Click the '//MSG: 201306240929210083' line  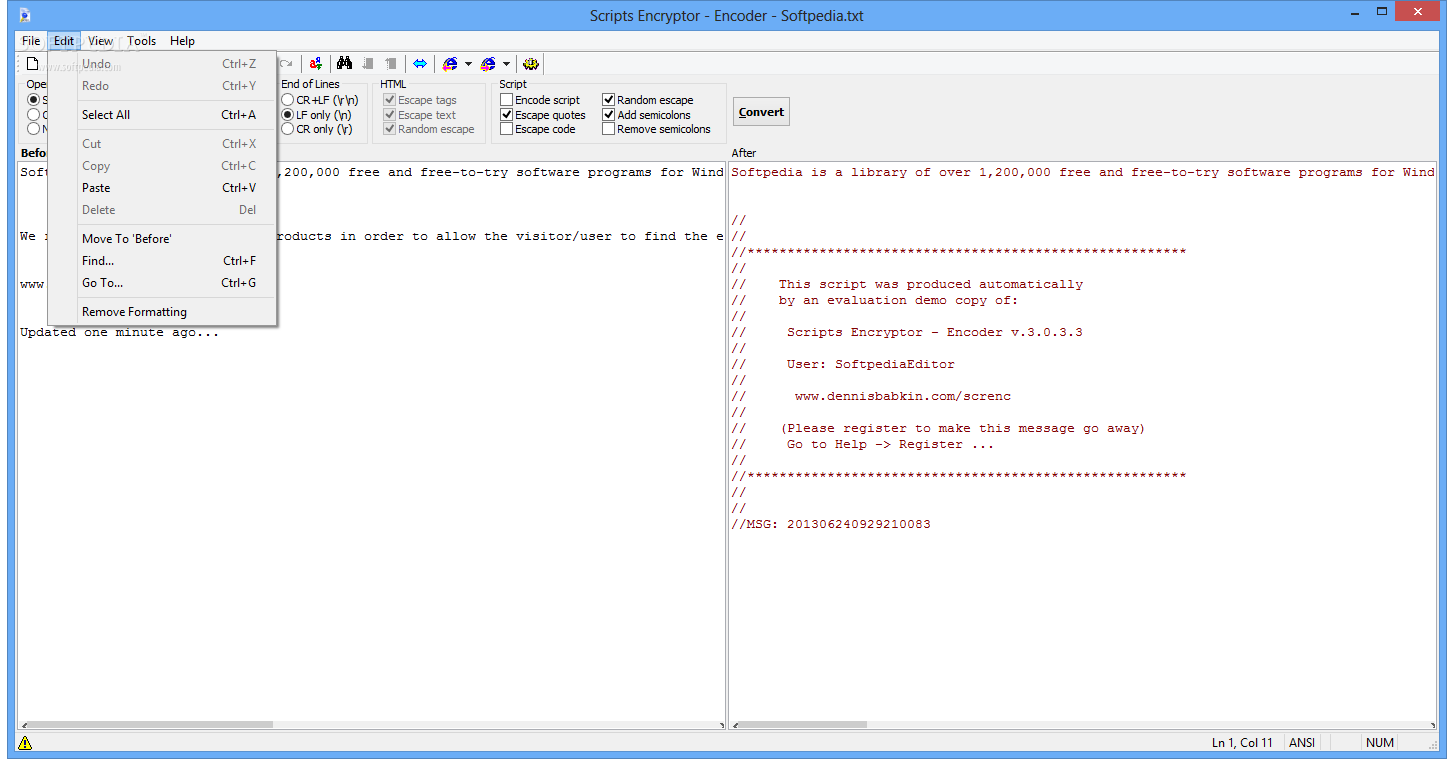(x=831, y=524)
